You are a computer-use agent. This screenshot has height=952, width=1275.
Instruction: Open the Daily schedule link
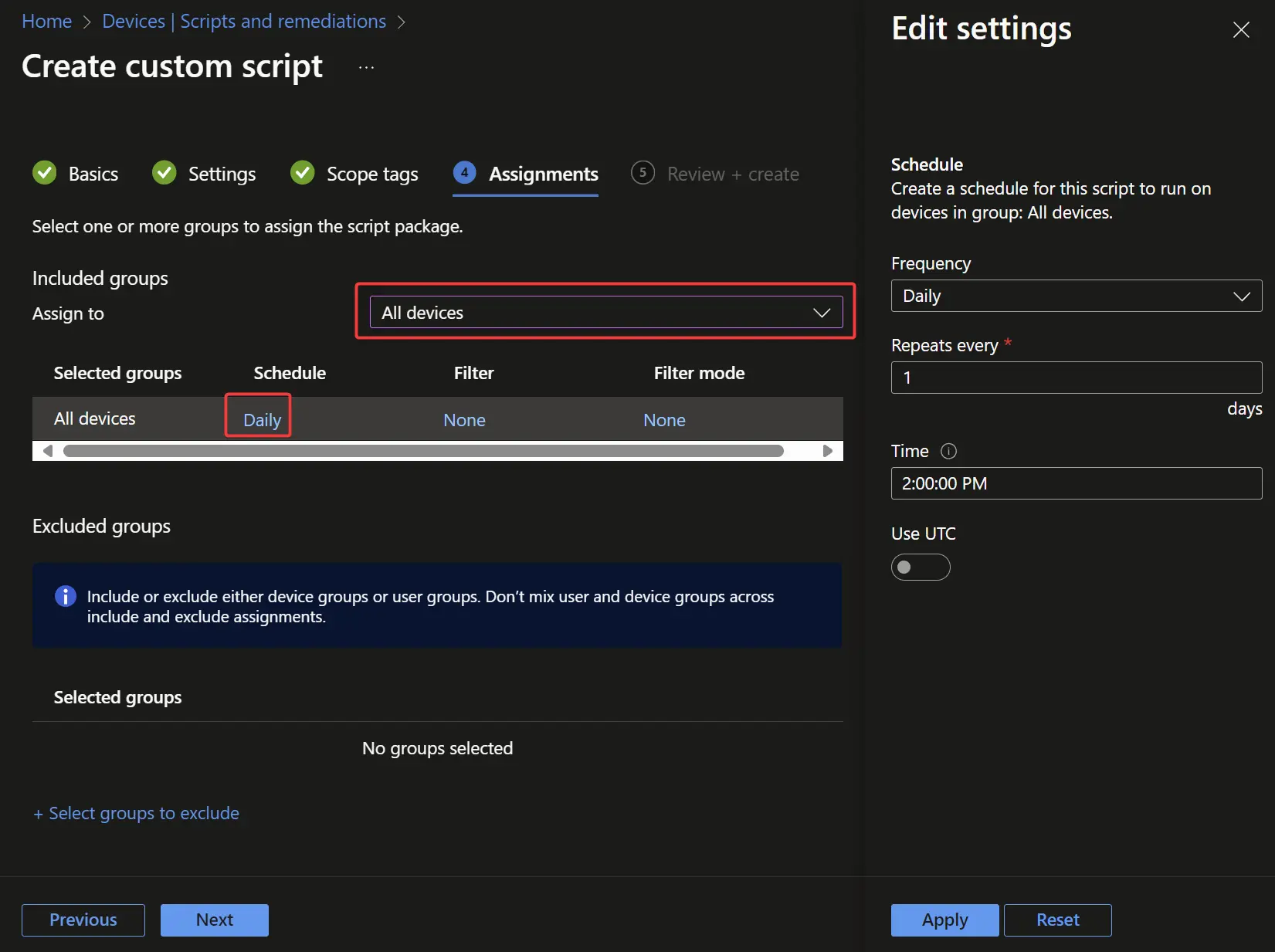click(262, 420)
